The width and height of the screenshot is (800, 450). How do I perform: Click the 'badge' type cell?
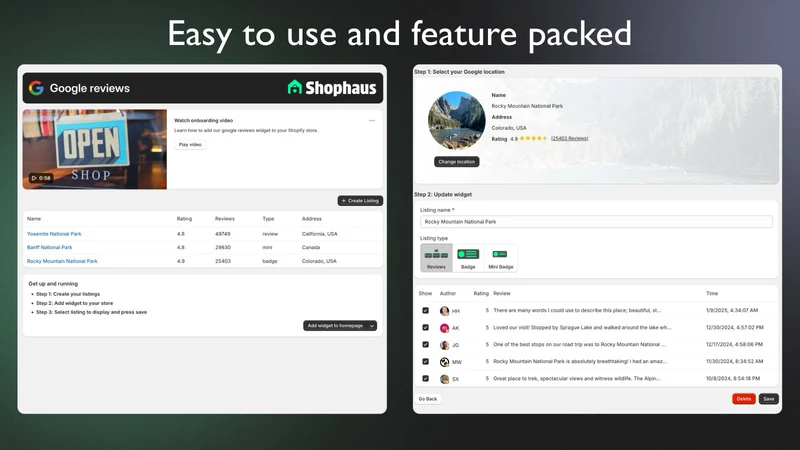(270, 261)
